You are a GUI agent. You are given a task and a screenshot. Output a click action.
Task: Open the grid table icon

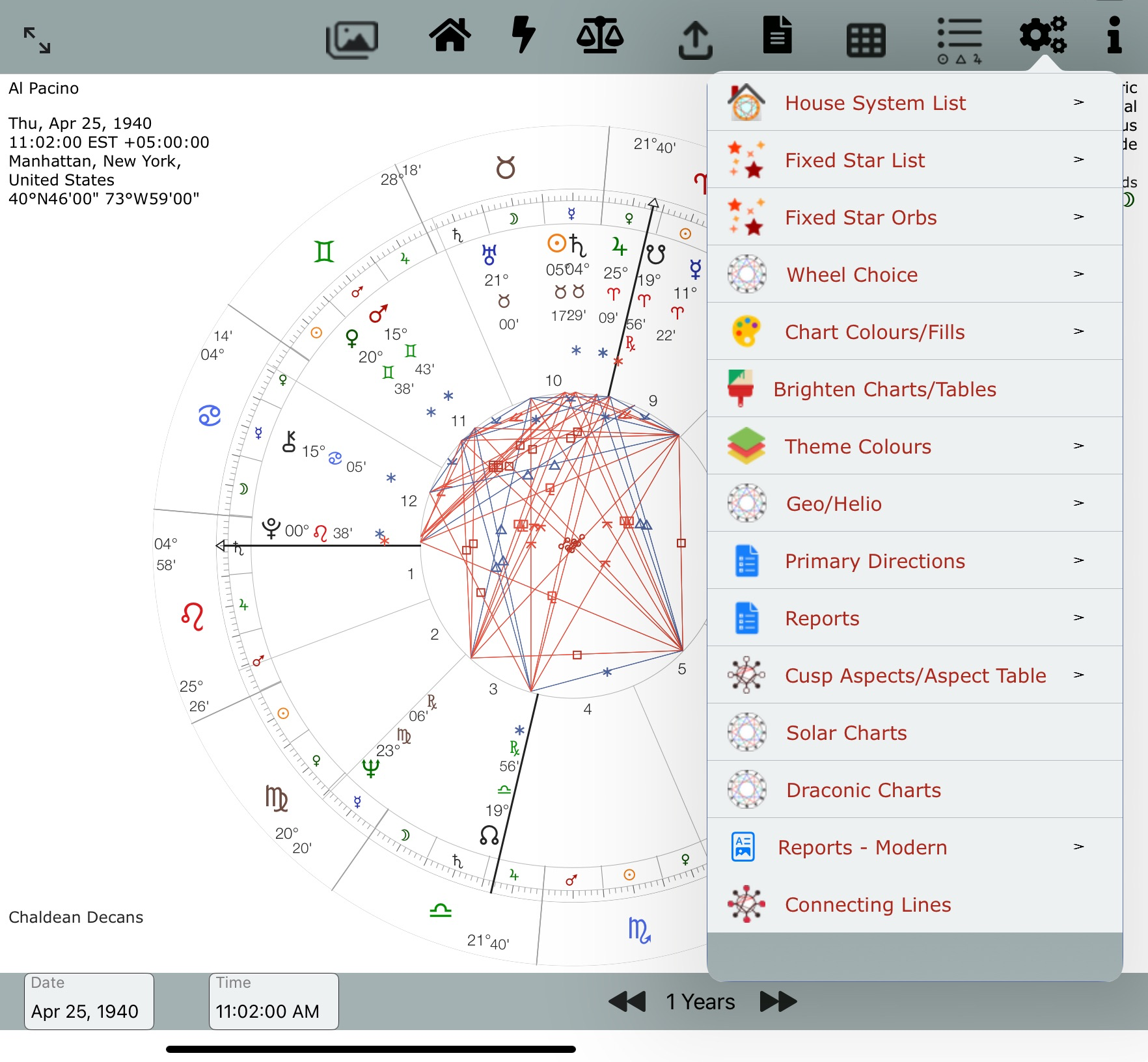(x=866, y=40)
